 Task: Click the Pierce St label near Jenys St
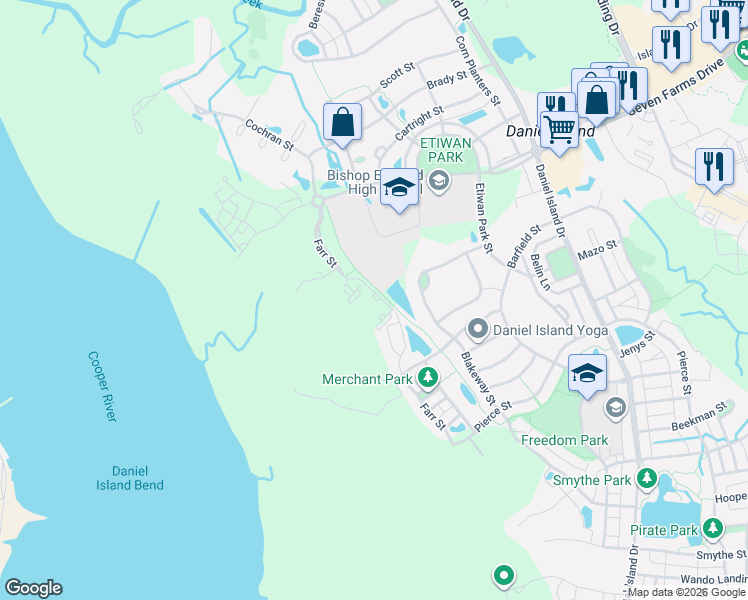[684, 373]
